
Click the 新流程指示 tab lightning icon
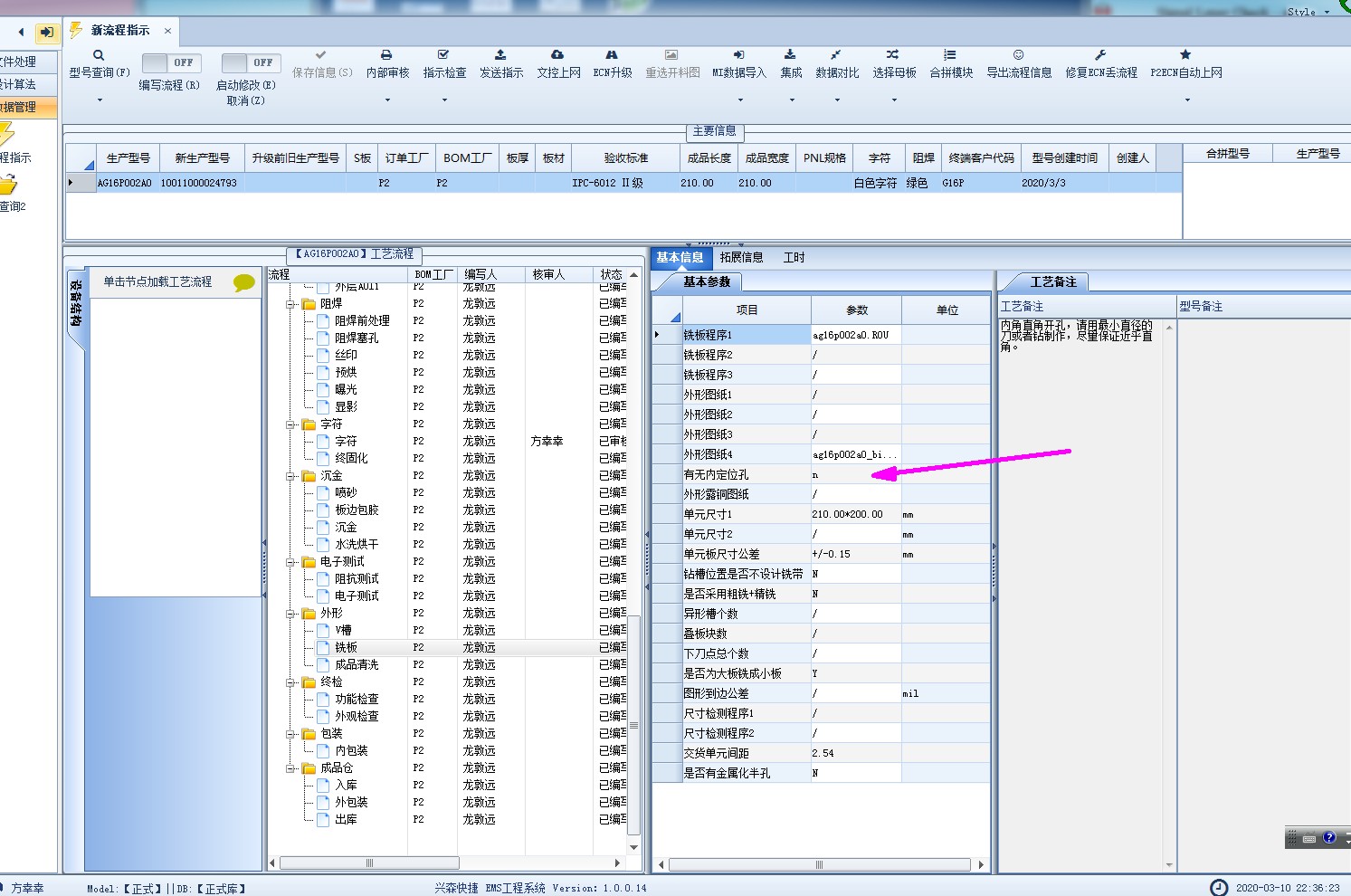coord(76,31)
